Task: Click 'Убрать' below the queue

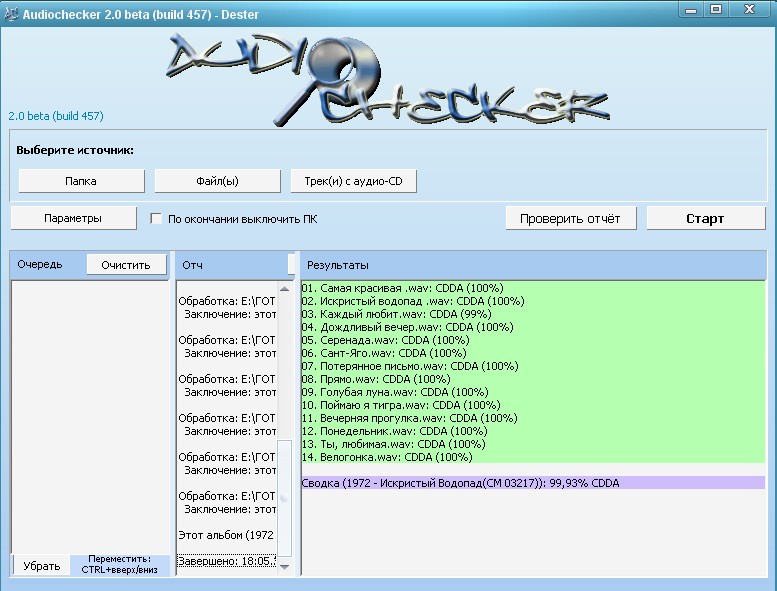Action: [41, 565]
